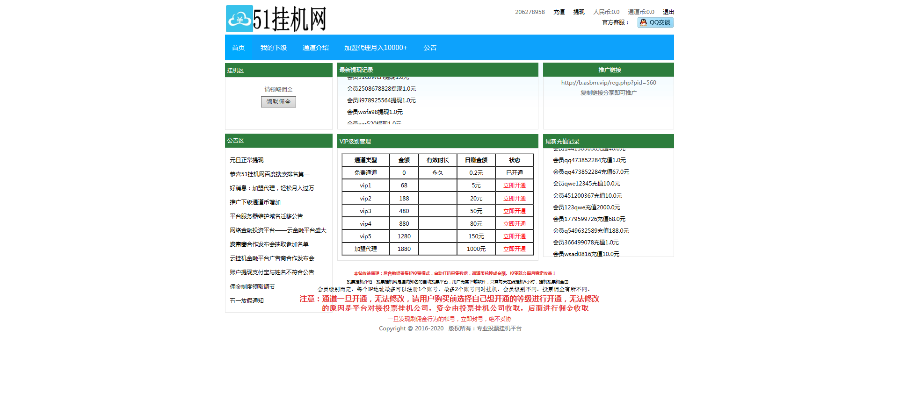Open the 我的下级 nav tab
Screen dimensions: 900x414
(x=273, y=48)
